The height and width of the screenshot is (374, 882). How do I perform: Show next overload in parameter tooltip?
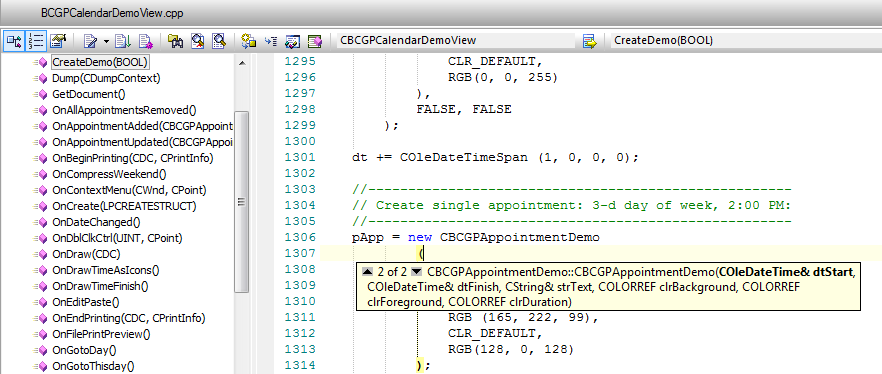point(416,272)
